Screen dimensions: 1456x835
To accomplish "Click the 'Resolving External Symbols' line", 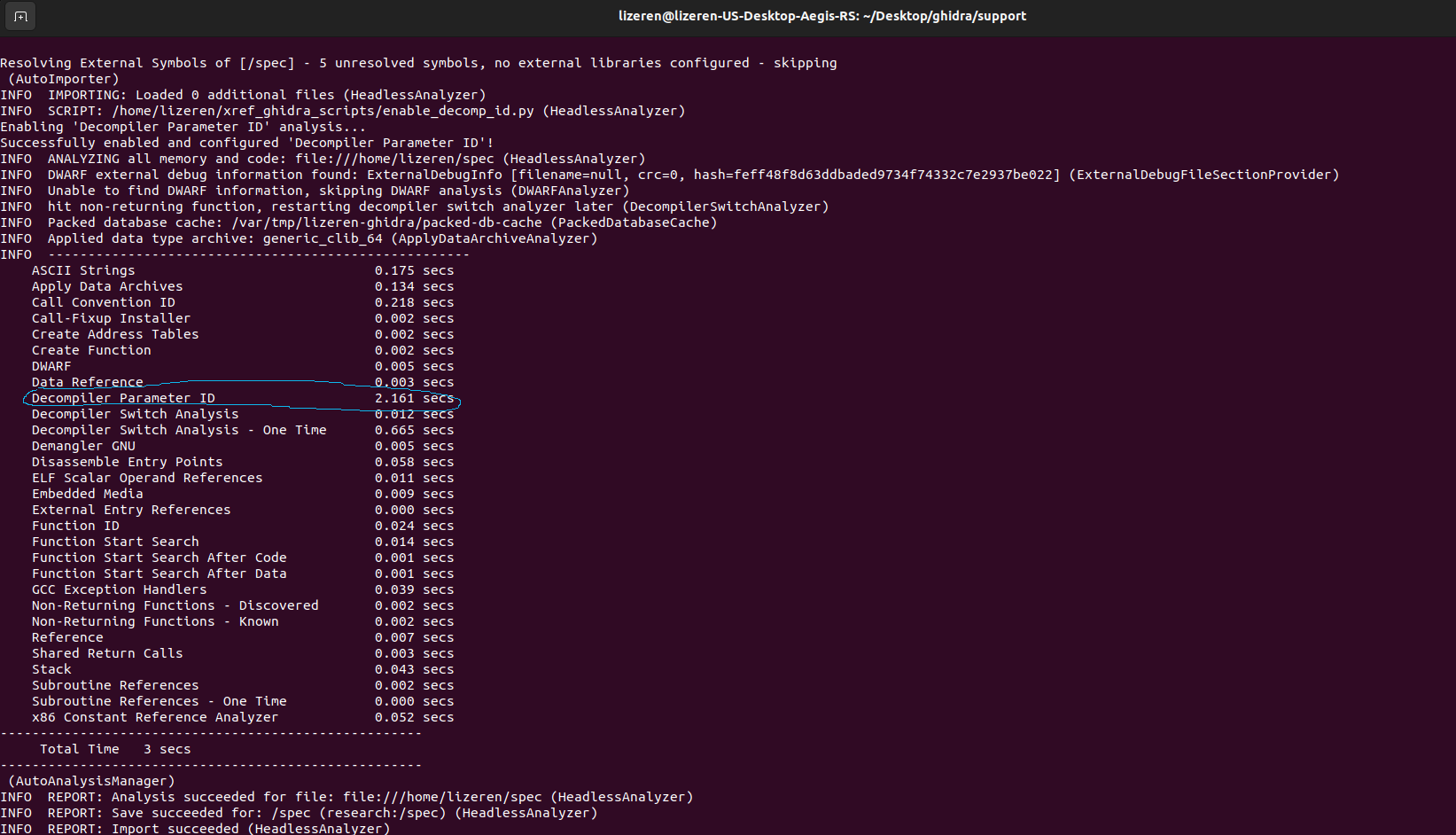I will click(x=418, y=63).
